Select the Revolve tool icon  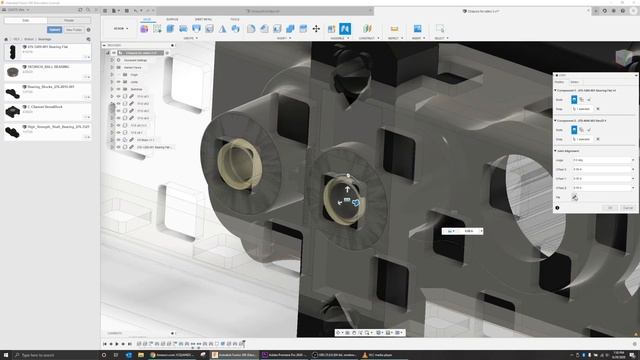click(x=183, y=29)
